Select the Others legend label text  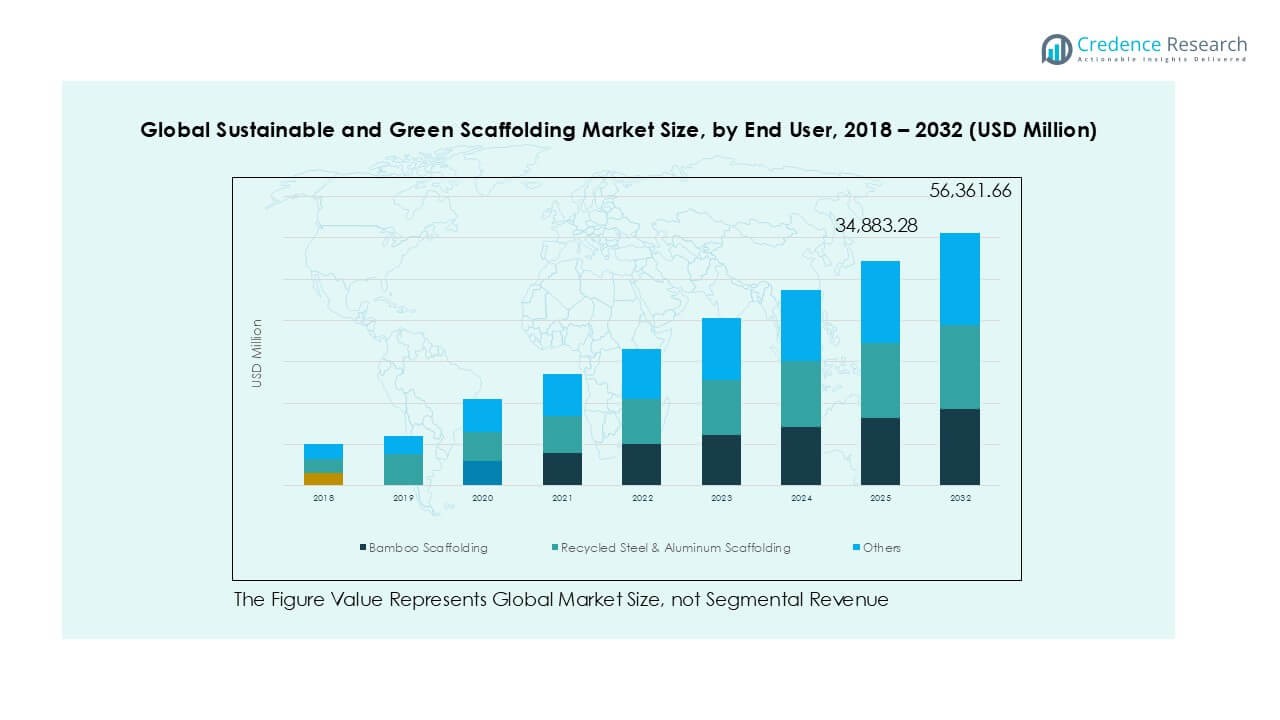click(882, 548)
